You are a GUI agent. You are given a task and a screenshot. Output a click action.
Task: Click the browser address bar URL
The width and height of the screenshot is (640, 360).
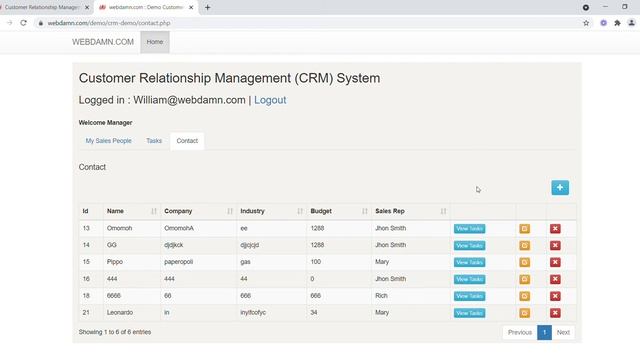pyautogui.click(x=109, y=23)
